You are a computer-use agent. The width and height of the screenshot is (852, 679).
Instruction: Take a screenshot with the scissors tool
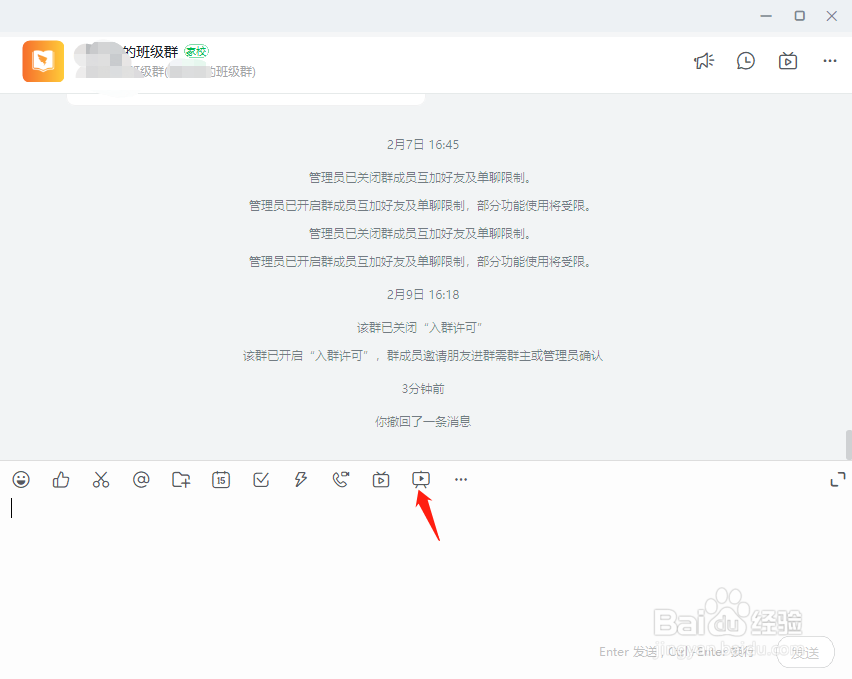[101, 479]
